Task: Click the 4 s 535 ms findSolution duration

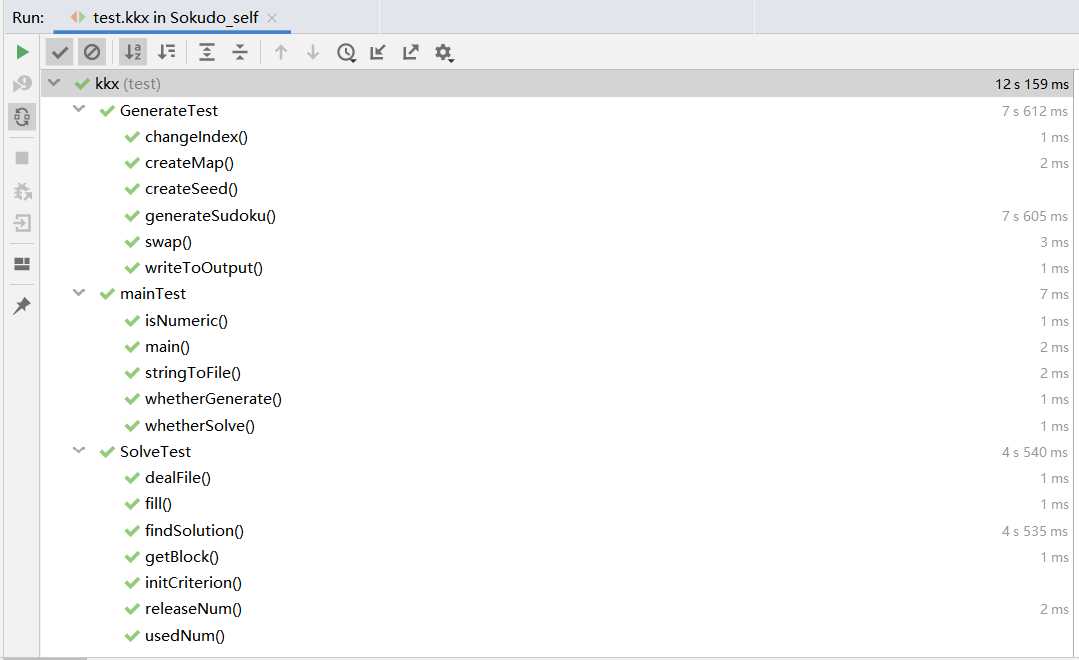Action: 1034,531
